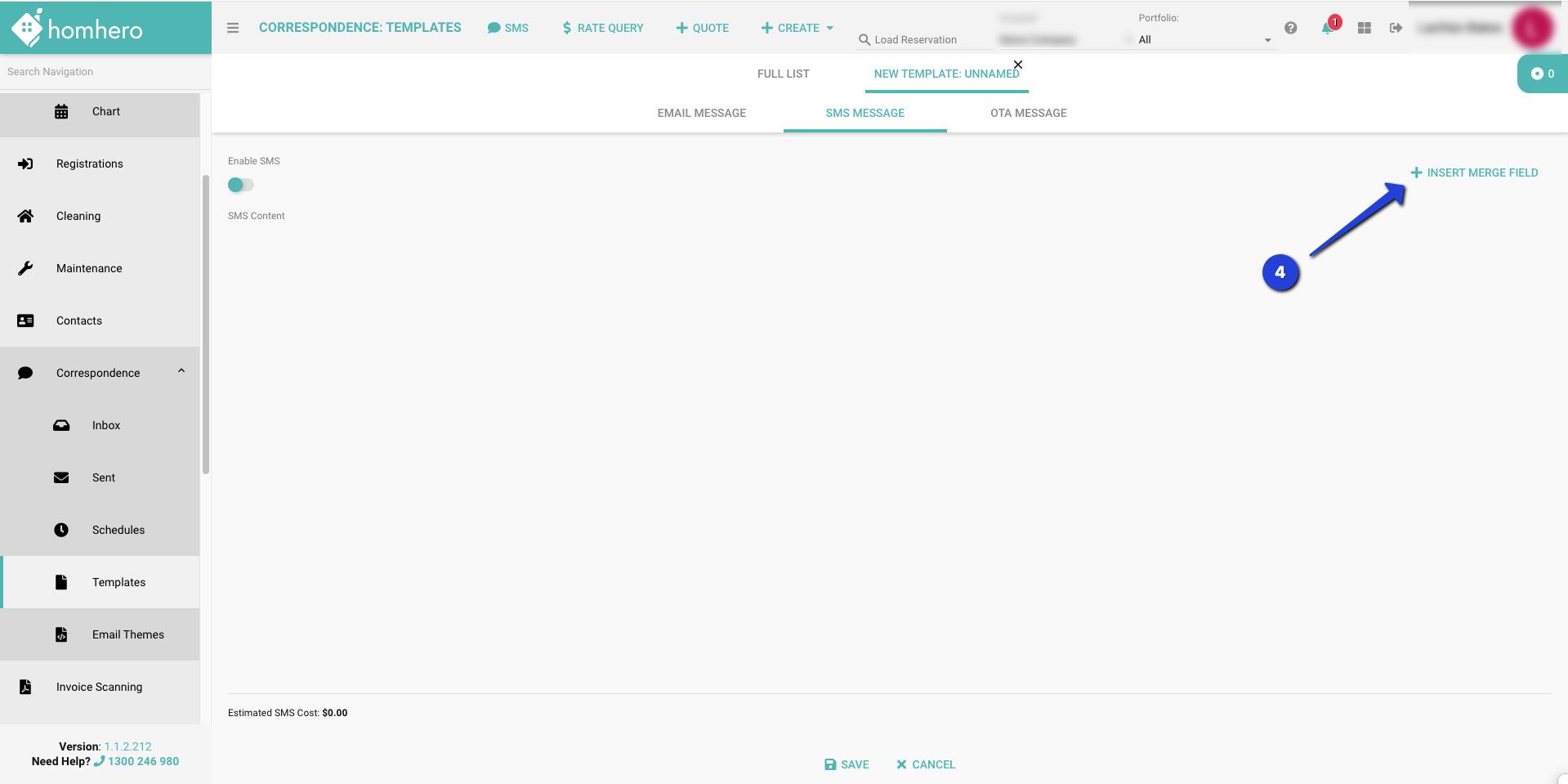Open the help question mark icon
Viewport: 1568px width, 784px height.
coord(1290,28)
